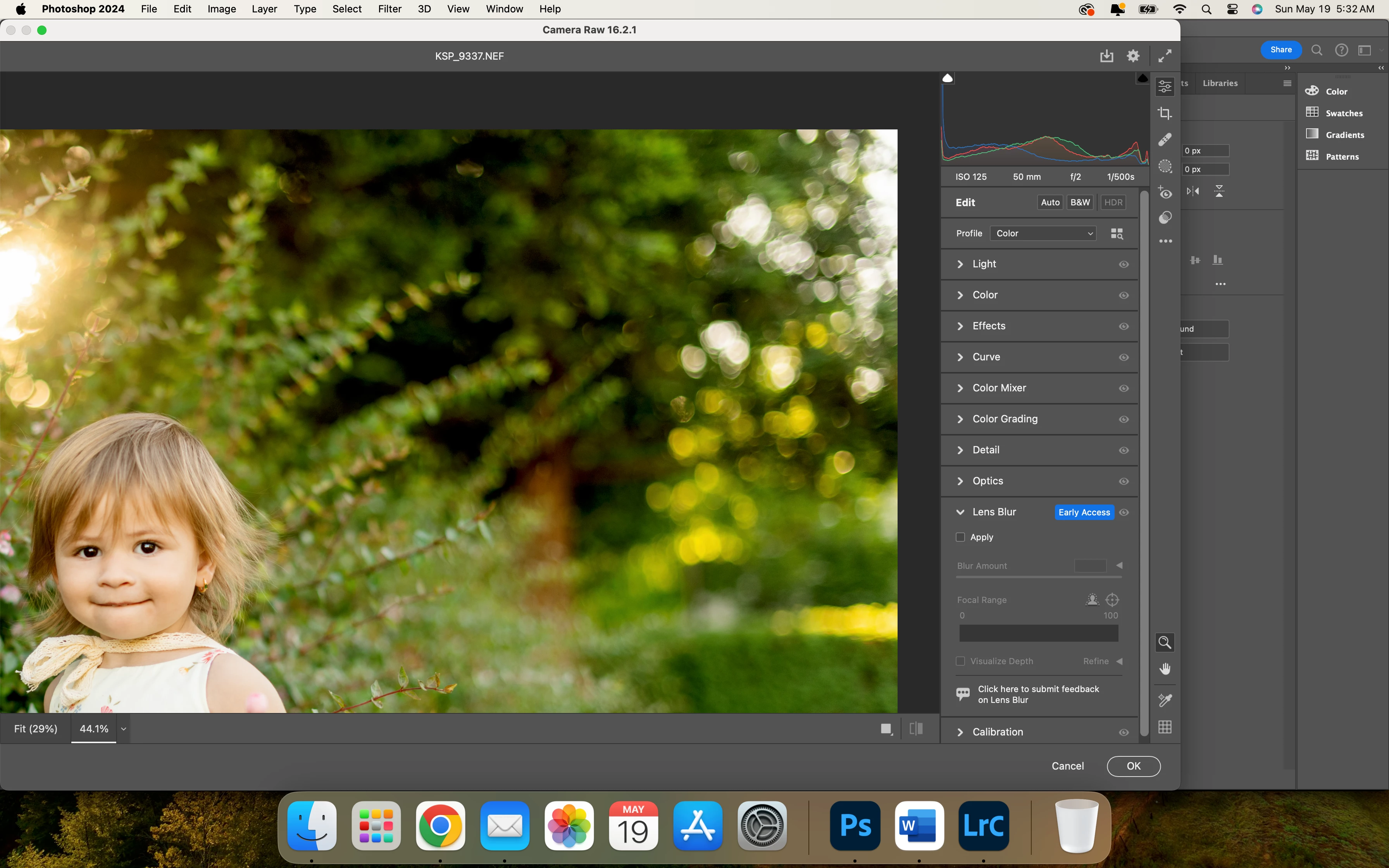Open Camera Raw preferences gear

tap(1133, 56)
